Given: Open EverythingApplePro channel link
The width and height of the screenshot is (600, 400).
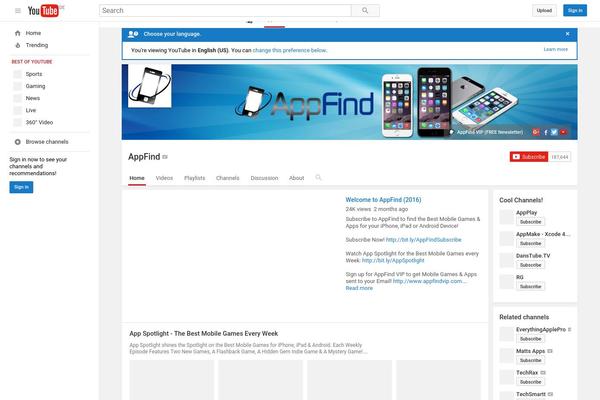Looking at the screenshot, I should [x=541, y=330].
